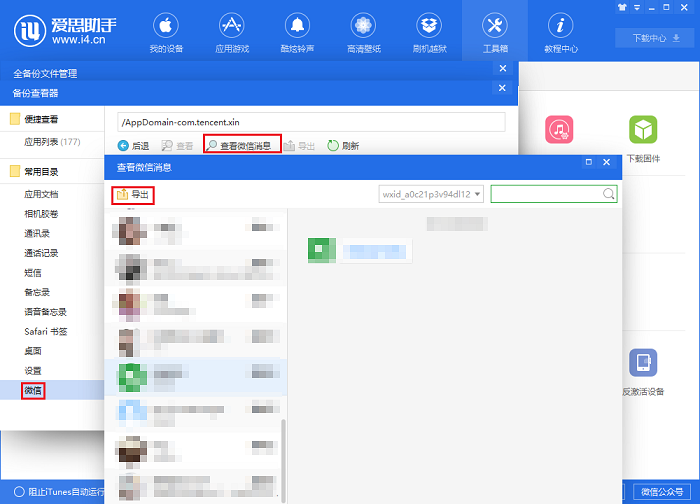Open the title bar dropdown menu icon
Image resolution: width=700 pixels, height=504 pixels.
[637, 7]
